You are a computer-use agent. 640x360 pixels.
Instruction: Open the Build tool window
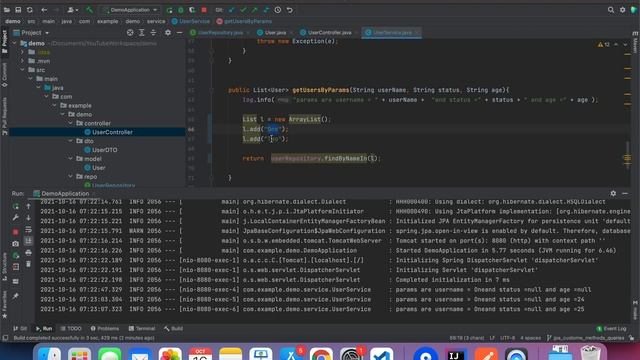tap(173, 329)
